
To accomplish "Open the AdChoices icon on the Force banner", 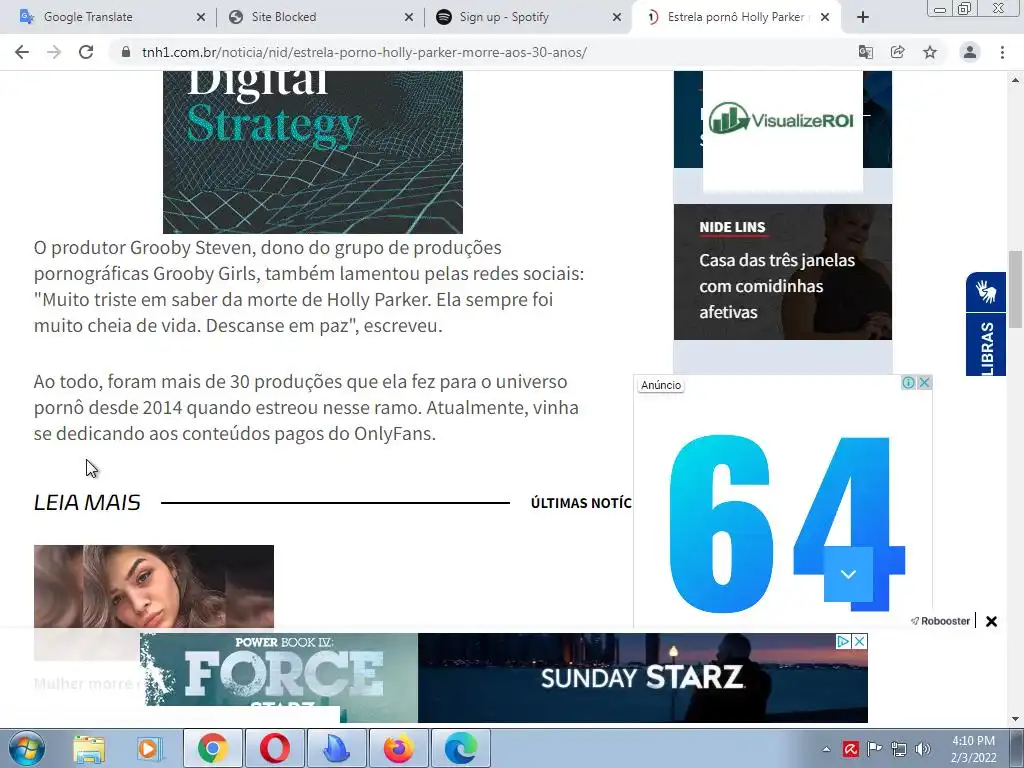I will 843,641.
